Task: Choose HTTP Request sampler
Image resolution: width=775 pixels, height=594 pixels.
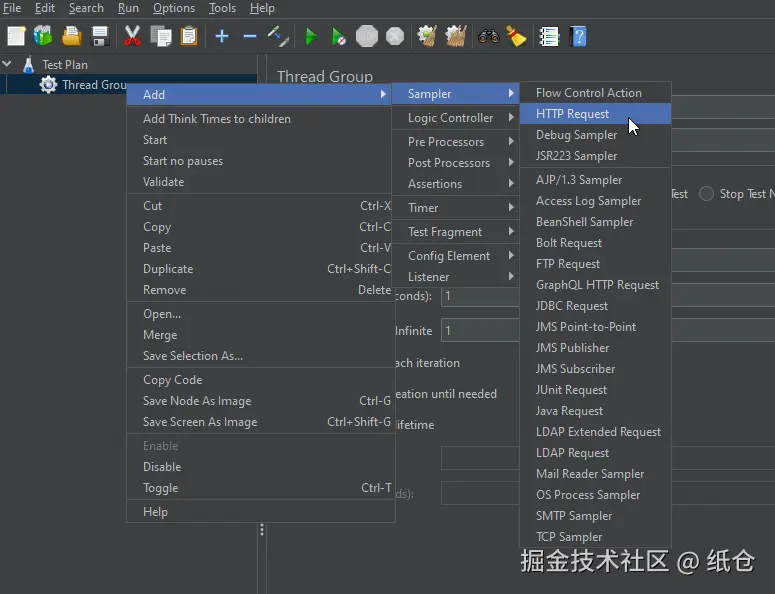Action: click(x=596, y=114)
